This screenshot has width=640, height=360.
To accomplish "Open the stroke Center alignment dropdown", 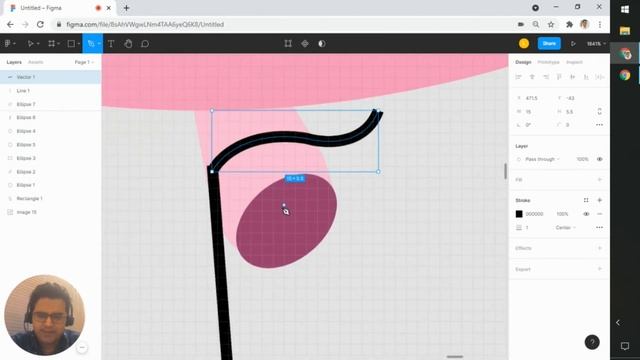I will coord(566,227).
